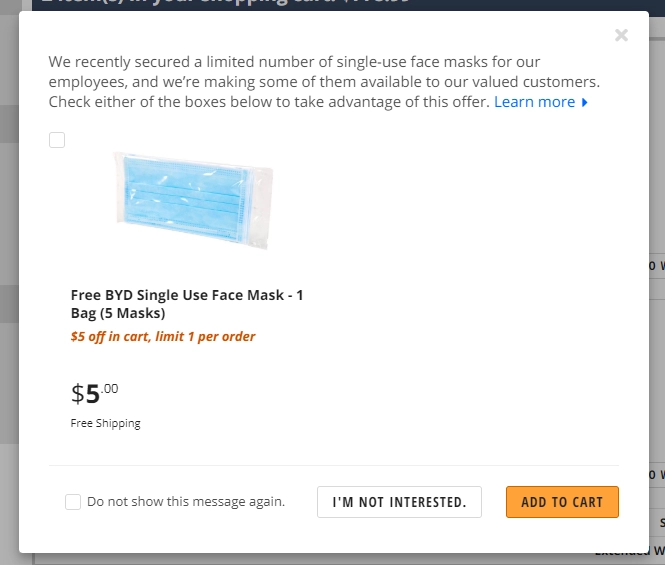The image size is (665, 565).
Task: Check the BYD face mask offer box
Action: pos(57,140)
